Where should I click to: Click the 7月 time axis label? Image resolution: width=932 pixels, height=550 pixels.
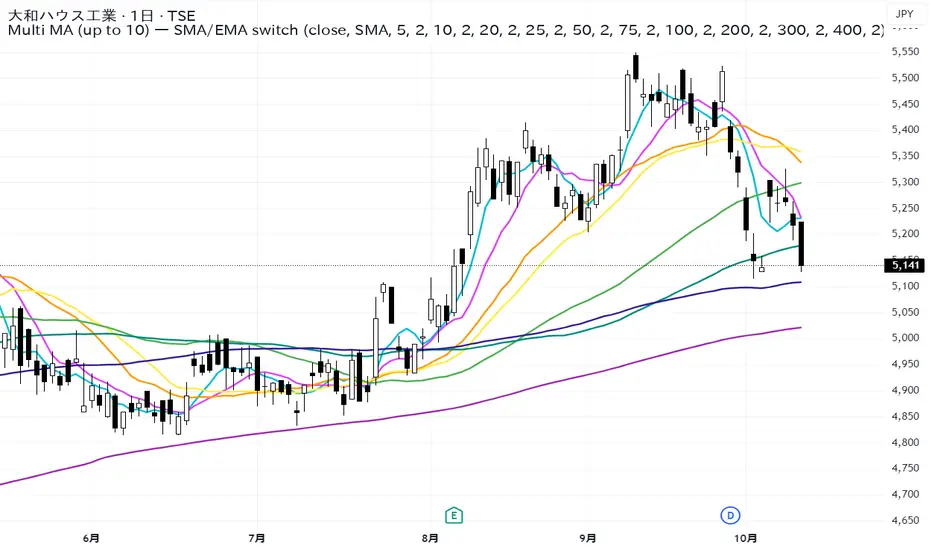coord(257,538)
